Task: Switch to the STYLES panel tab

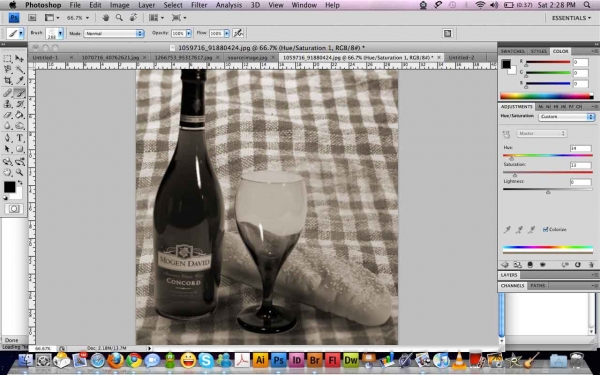Action: [x=539, y=51]
